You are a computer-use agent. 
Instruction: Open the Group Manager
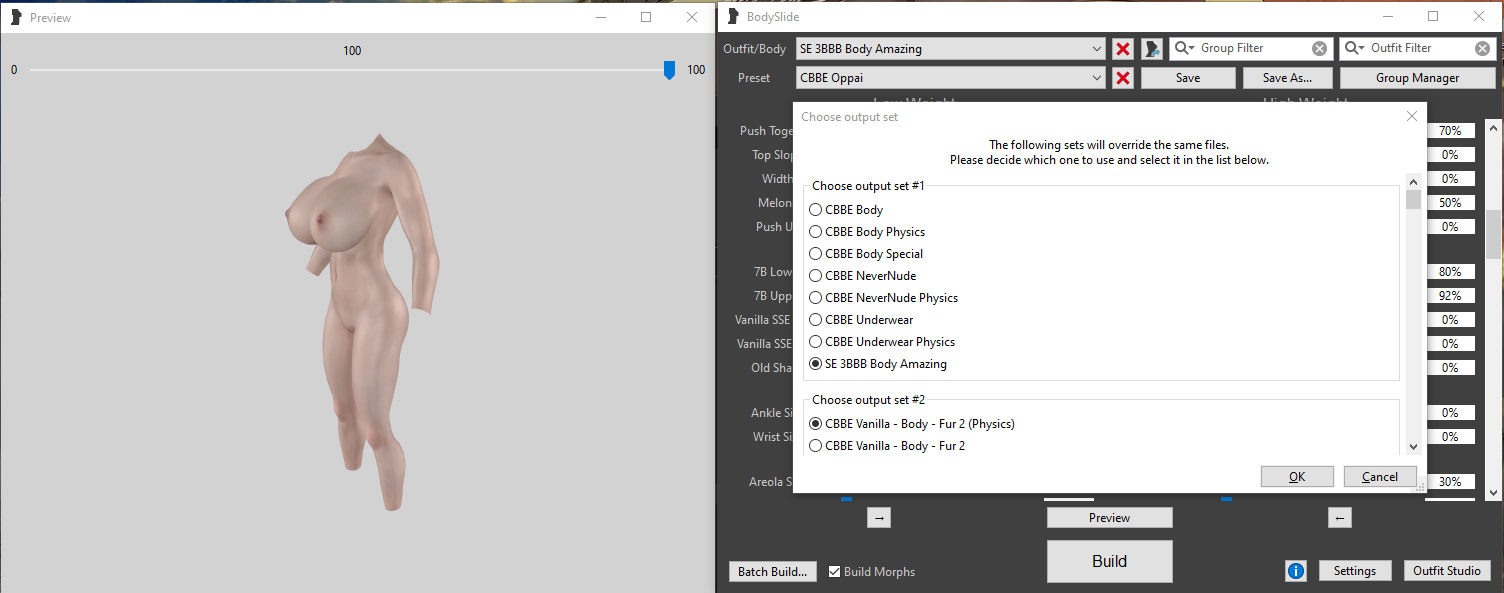coord(1417,78)
